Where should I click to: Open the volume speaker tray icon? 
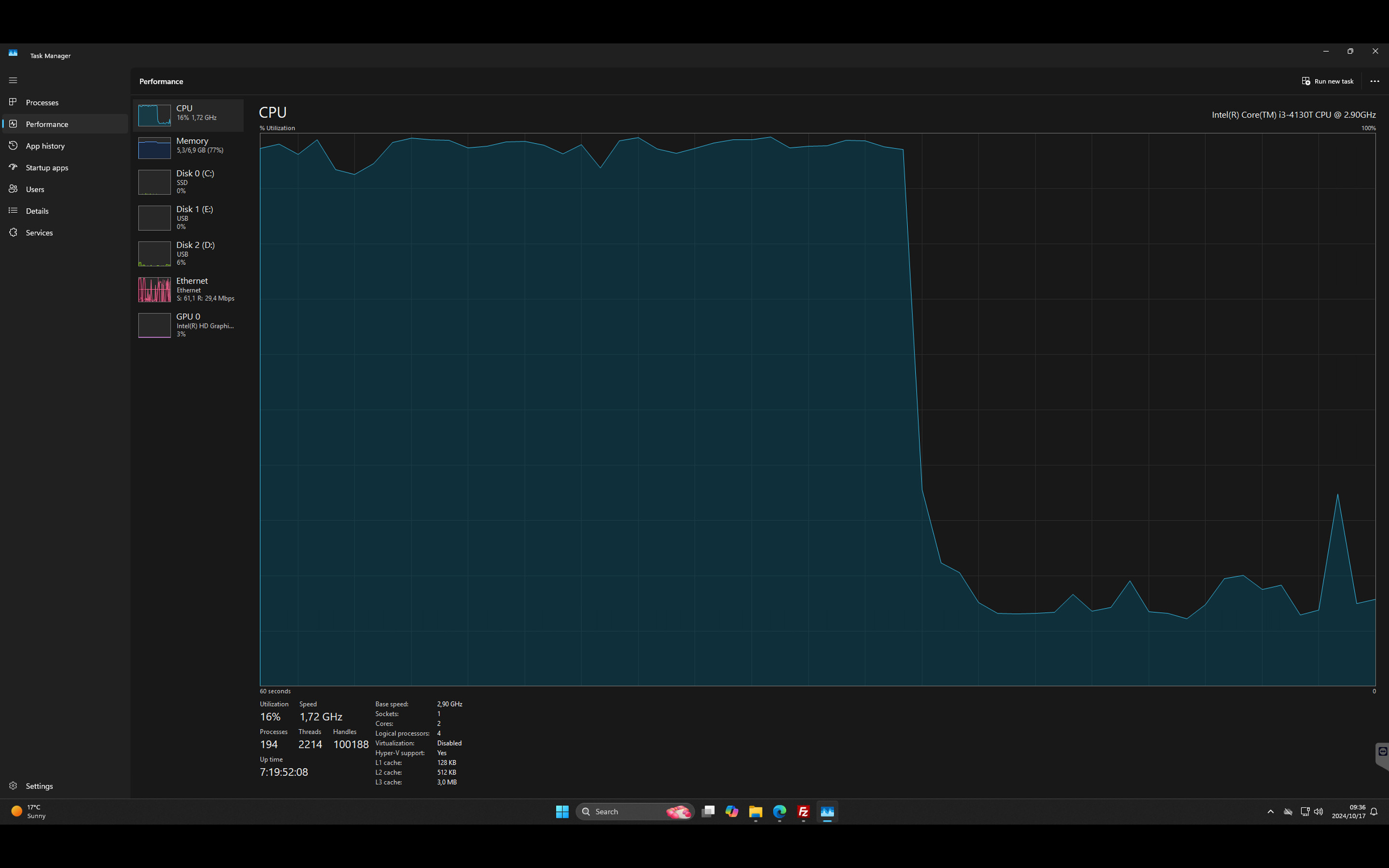(x=1319, y=811)
